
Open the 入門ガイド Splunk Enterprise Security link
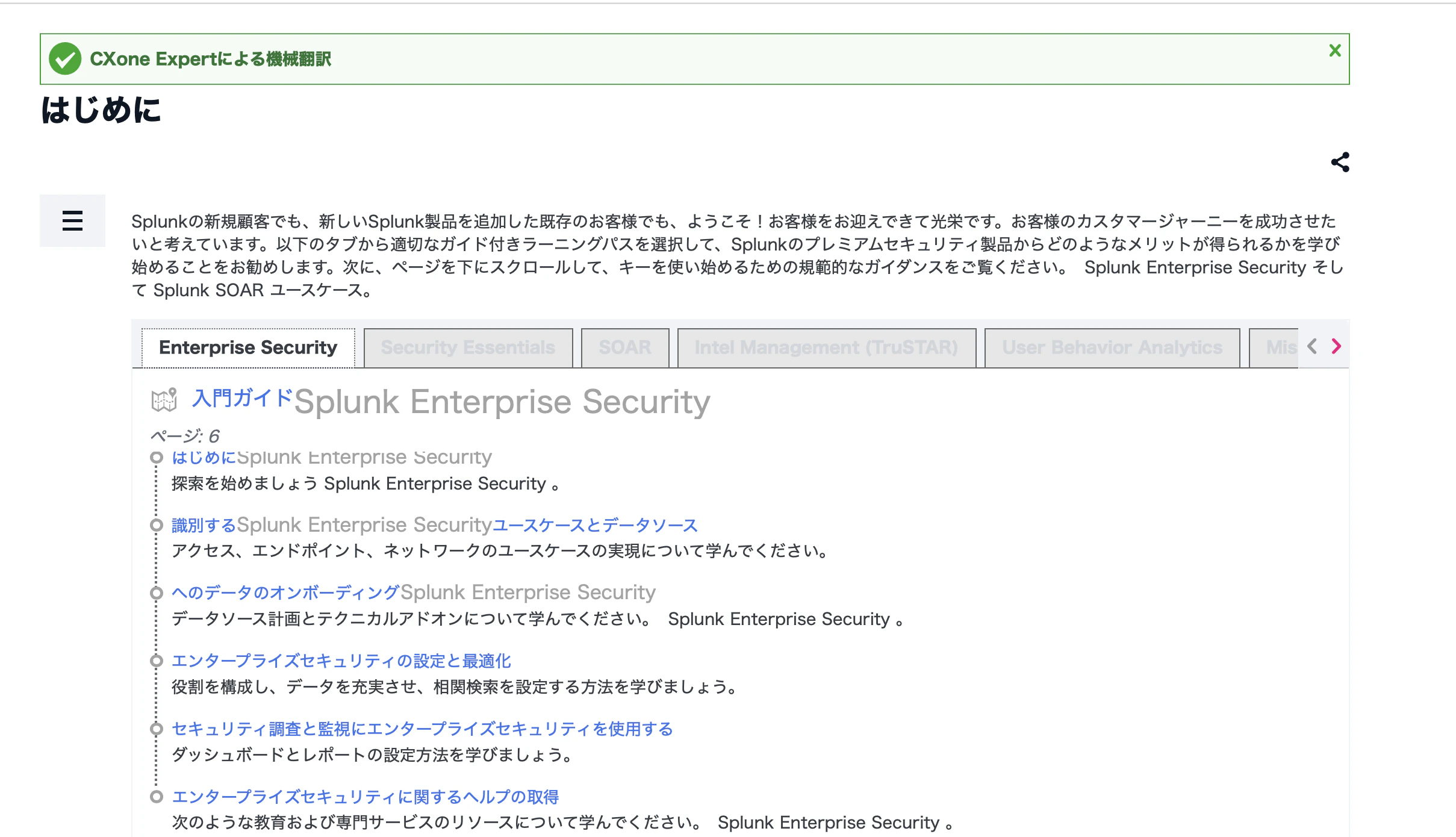tap(451, 401)
